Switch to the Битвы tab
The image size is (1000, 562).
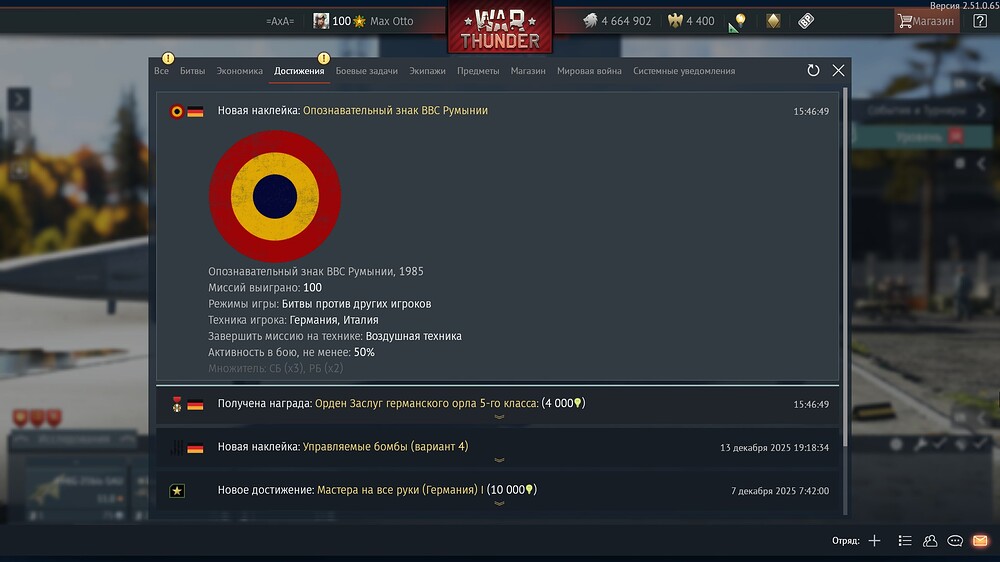[x=192, y=71]
